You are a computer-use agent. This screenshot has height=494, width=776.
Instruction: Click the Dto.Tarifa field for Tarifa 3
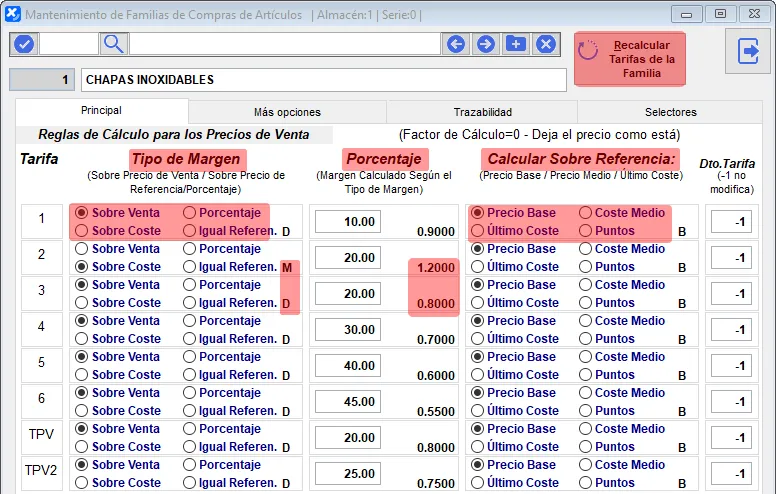(731, 294)
